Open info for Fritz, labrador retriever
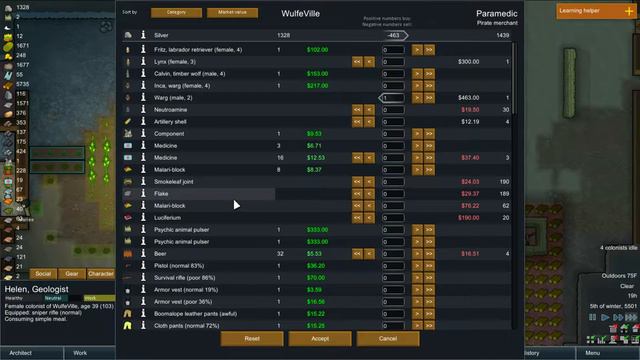 pos(143,49)
